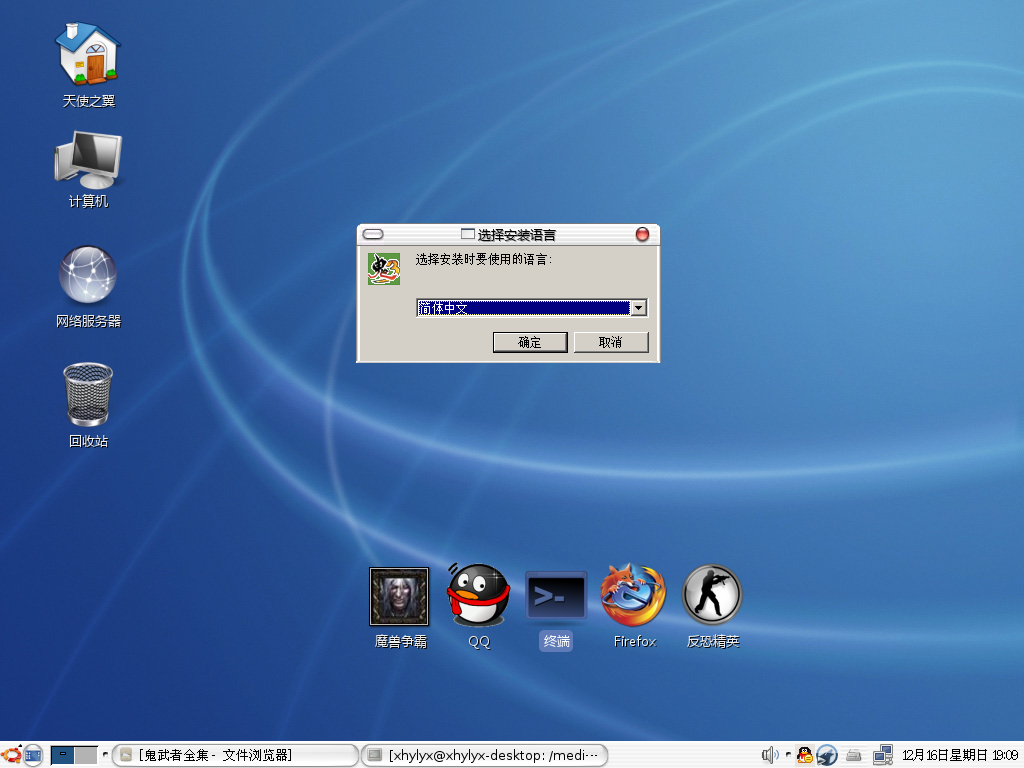Click the QQ tray icon in the panel

coord(805,756)
